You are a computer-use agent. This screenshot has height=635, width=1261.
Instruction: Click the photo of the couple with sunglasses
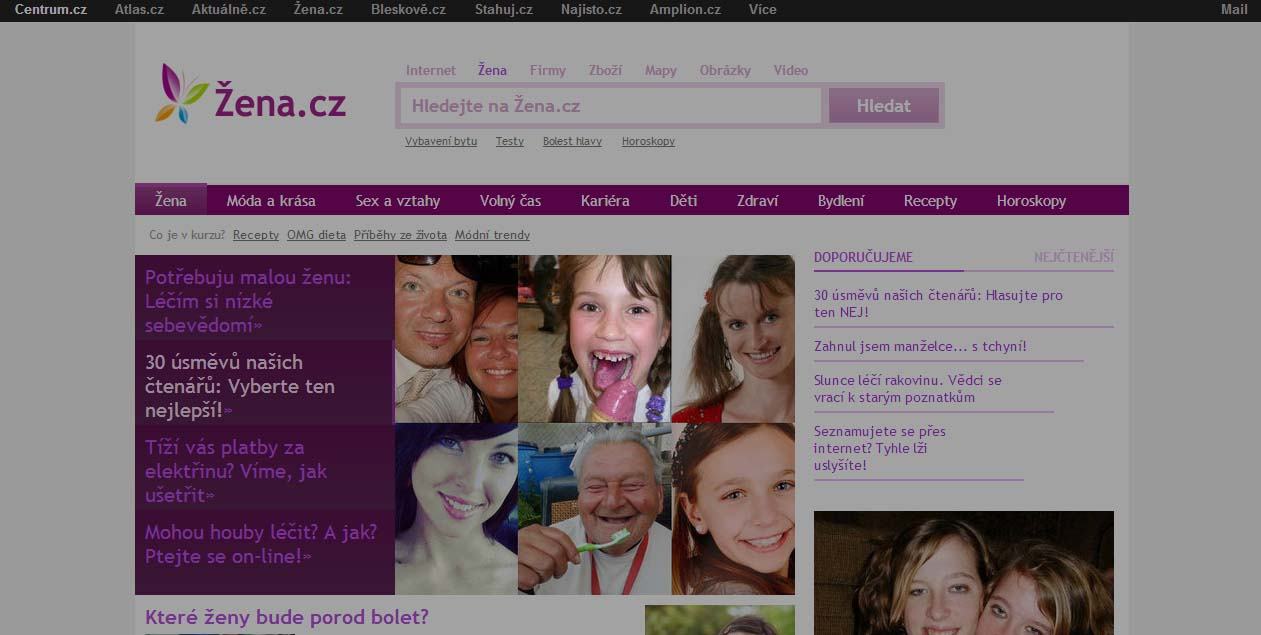456,339
